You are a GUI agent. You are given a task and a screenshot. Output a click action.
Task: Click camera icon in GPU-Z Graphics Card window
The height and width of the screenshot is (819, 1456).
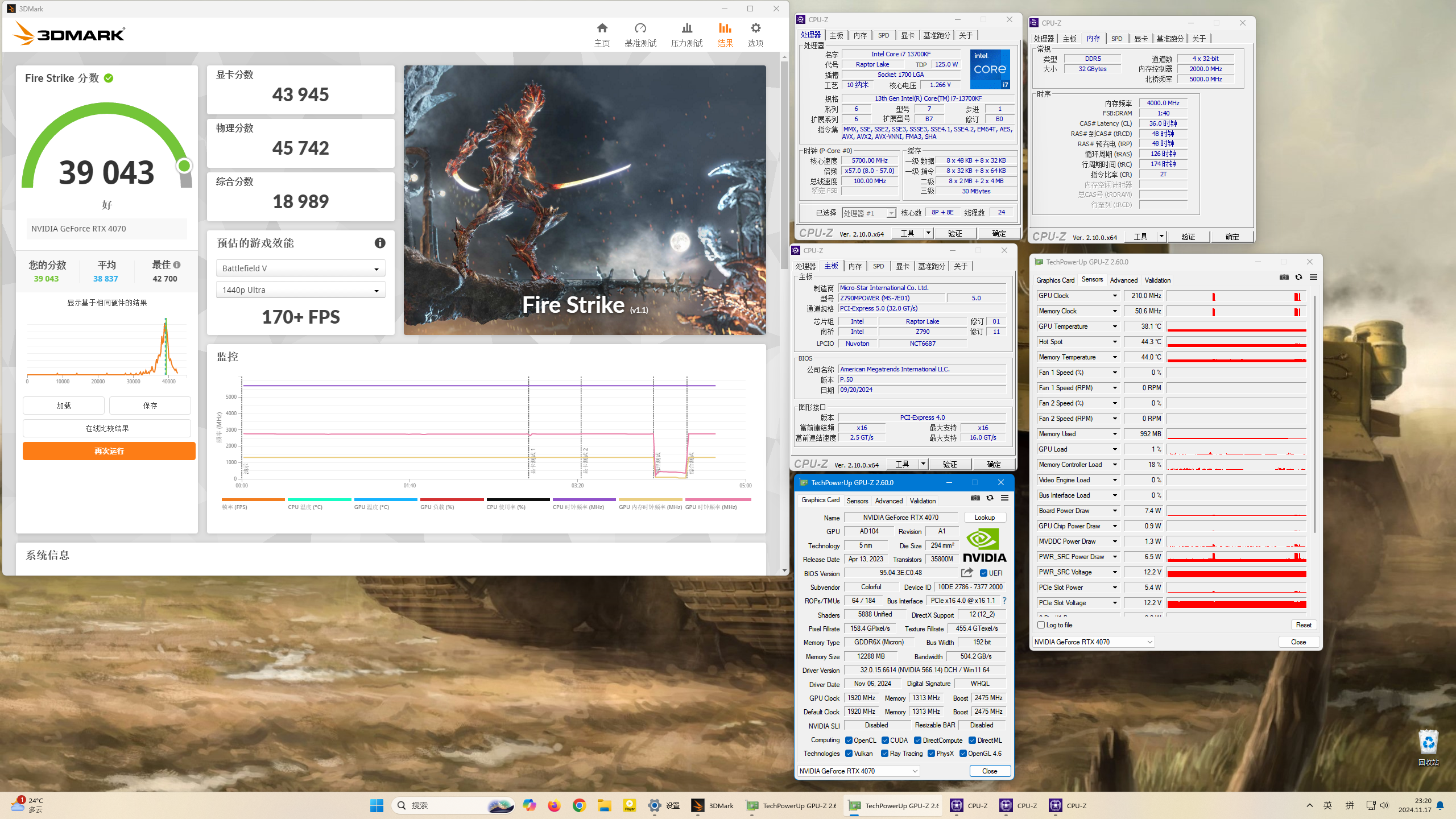click(975, 498)
